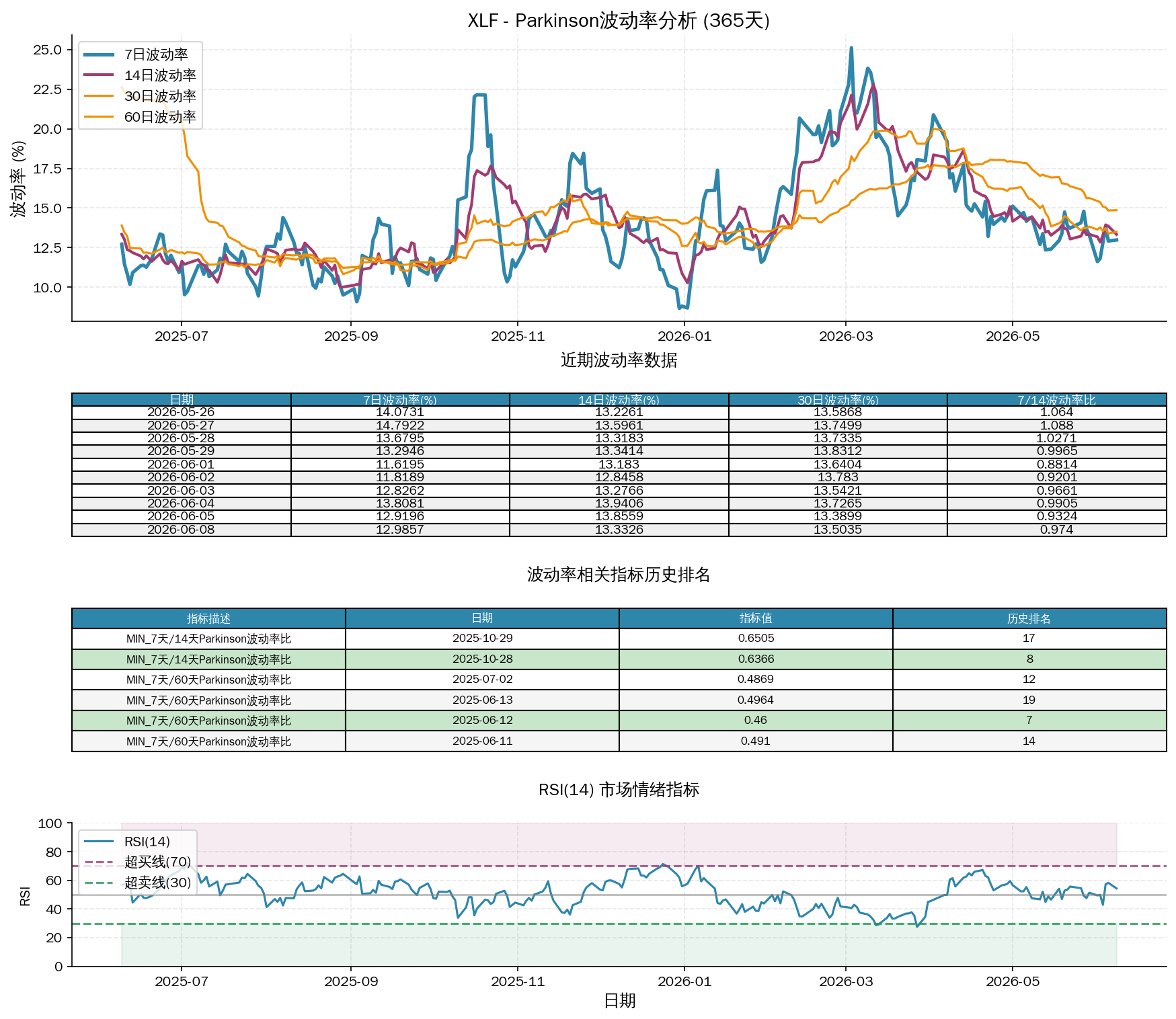Click the chart title XLF - Parkinson波动率分析 (365天)
The width and height of the screenshot is (1176, 1019).
(x=619, y=21)
